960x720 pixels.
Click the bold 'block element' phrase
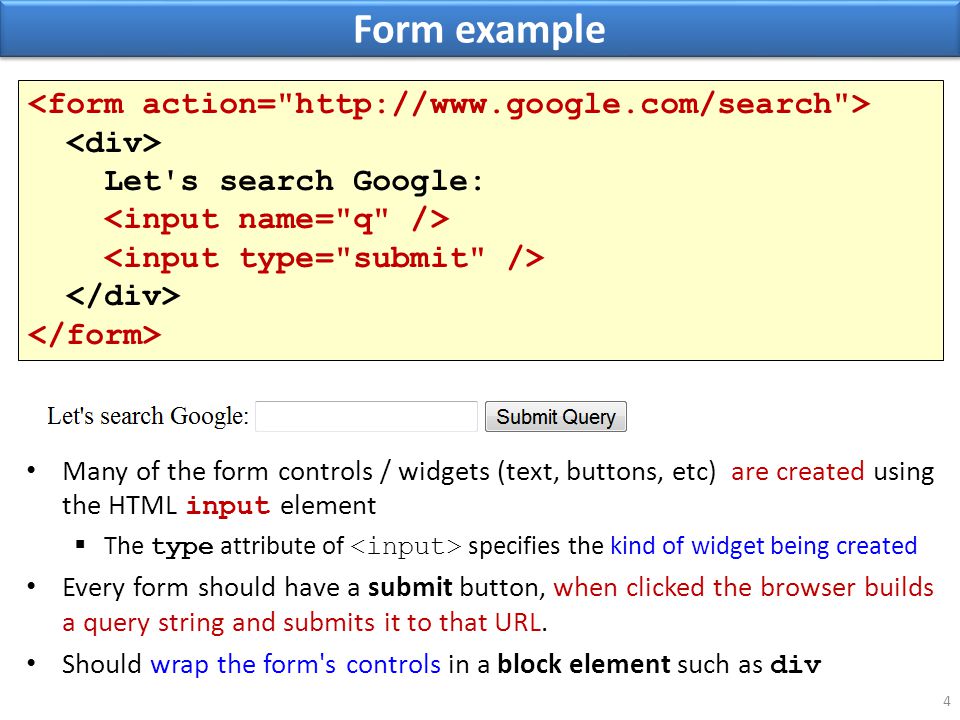point(583,664)
